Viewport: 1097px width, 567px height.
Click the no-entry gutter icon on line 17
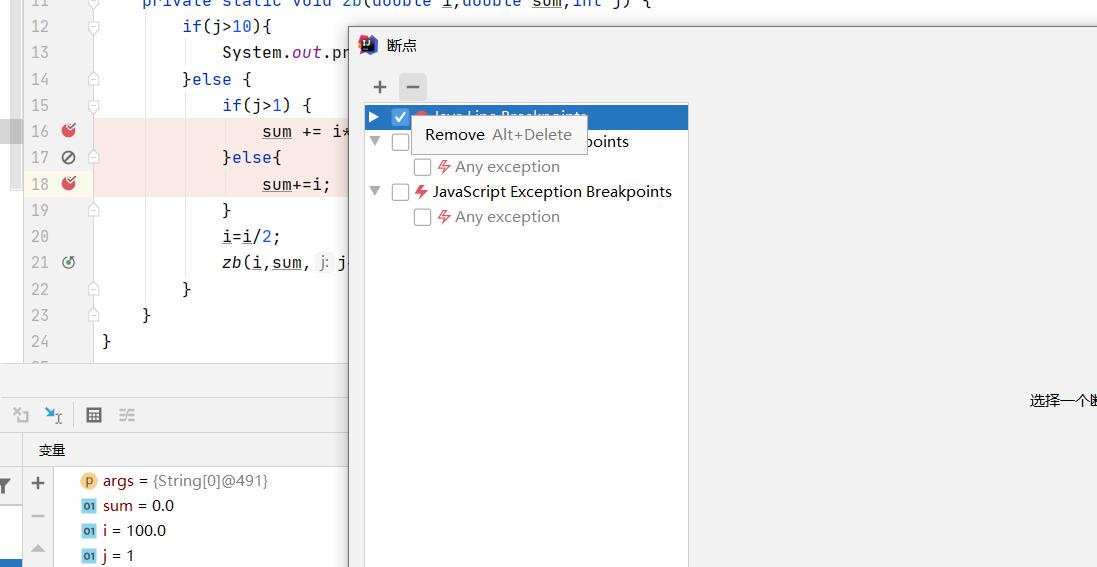[x=69, y=158]
